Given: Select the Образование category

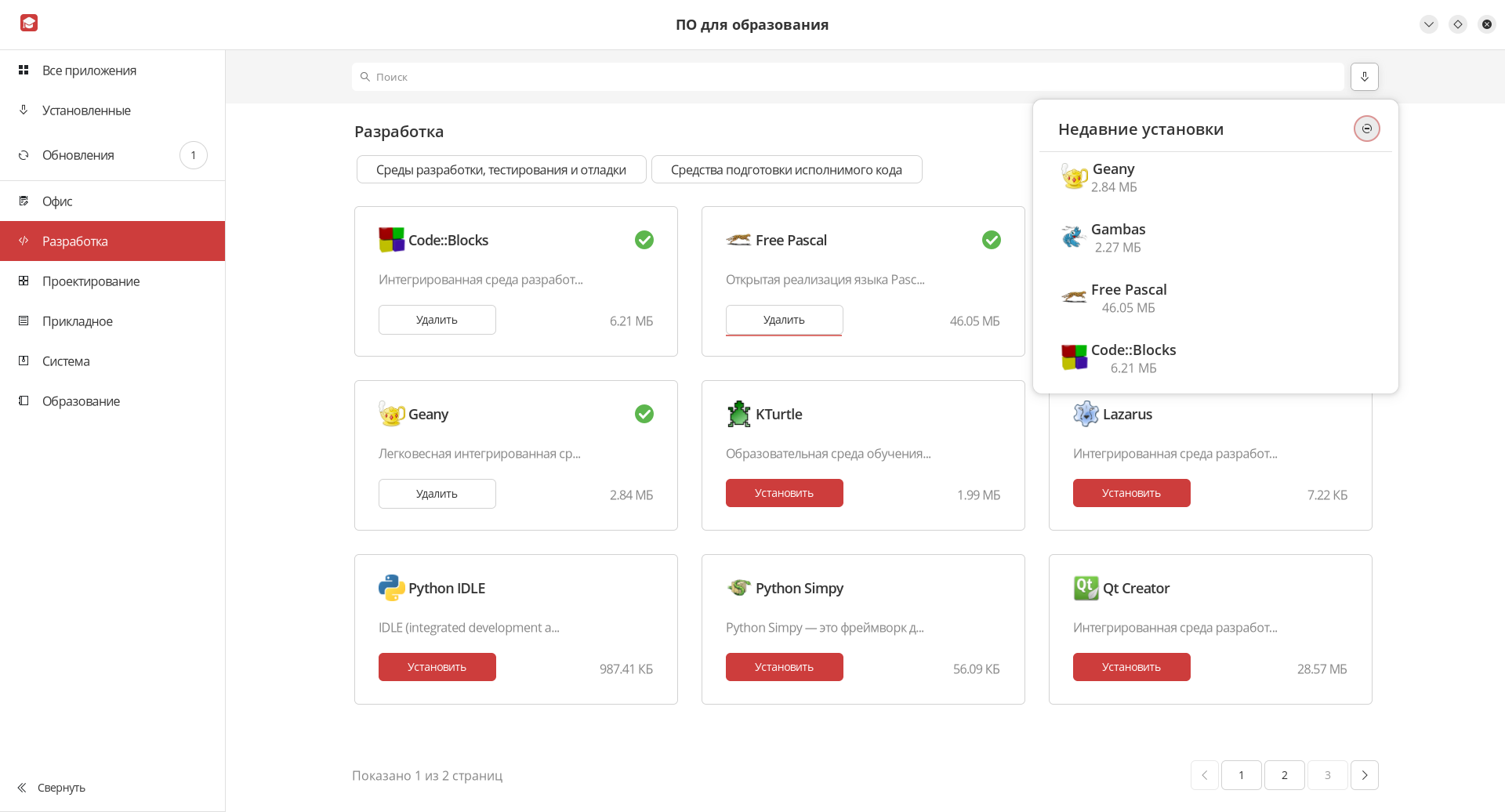Looking at the screenshot, I should click(112, 401).
